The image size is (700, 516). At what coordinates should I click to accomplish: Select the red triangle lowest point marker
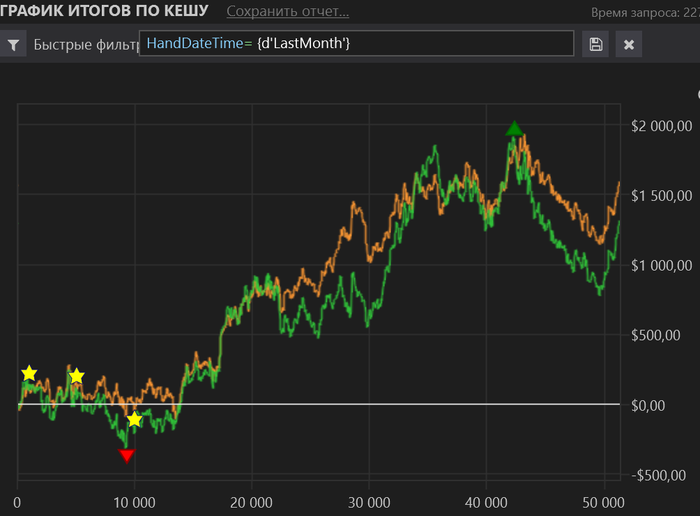[x=127, y=456]
